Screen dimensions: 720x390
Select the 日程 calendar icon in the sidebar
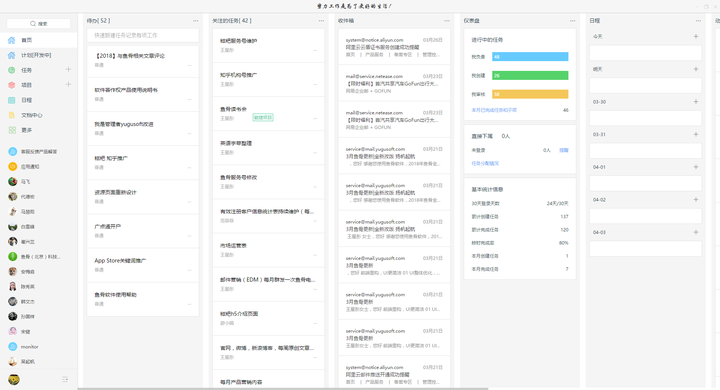11,100
